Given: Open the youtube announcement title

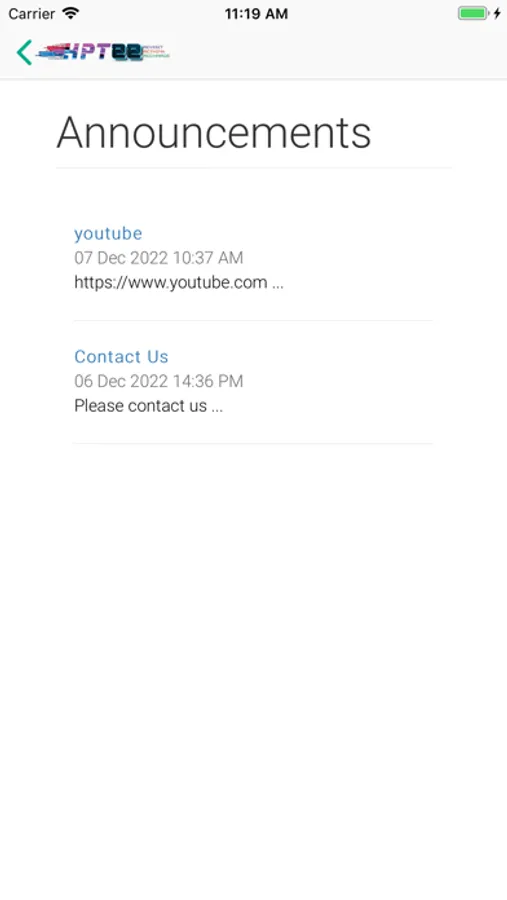Looking at the screenshot, I should pos(108,233).
